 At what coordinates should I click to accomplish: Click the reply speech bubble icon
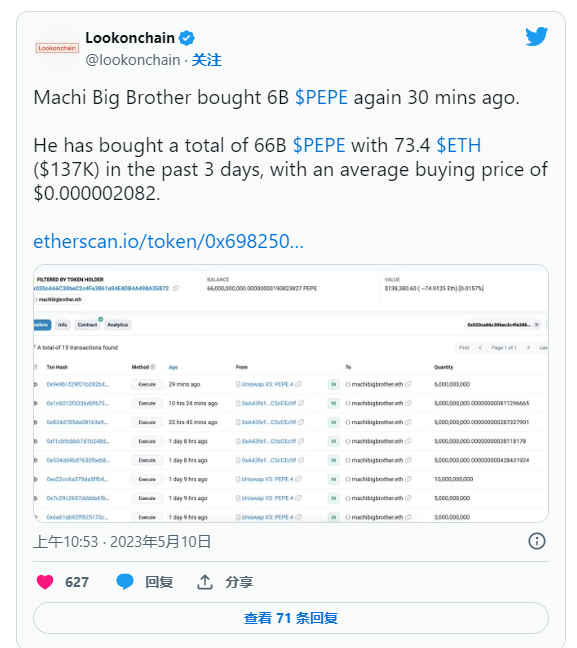[x=125, y=581]
